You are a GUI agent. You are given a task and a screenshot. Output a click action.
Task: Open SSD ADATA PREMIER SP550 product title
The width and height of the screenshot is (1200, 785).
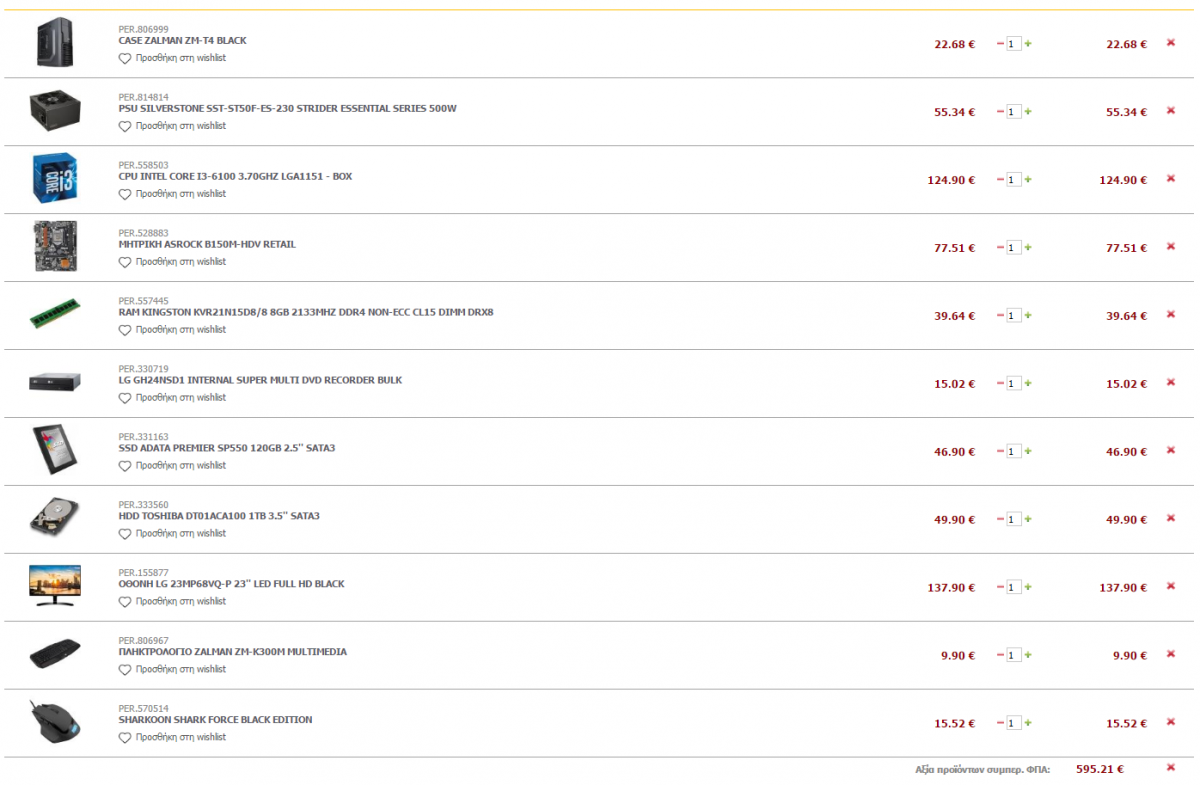pyautogui.click(x=227, y=449)
